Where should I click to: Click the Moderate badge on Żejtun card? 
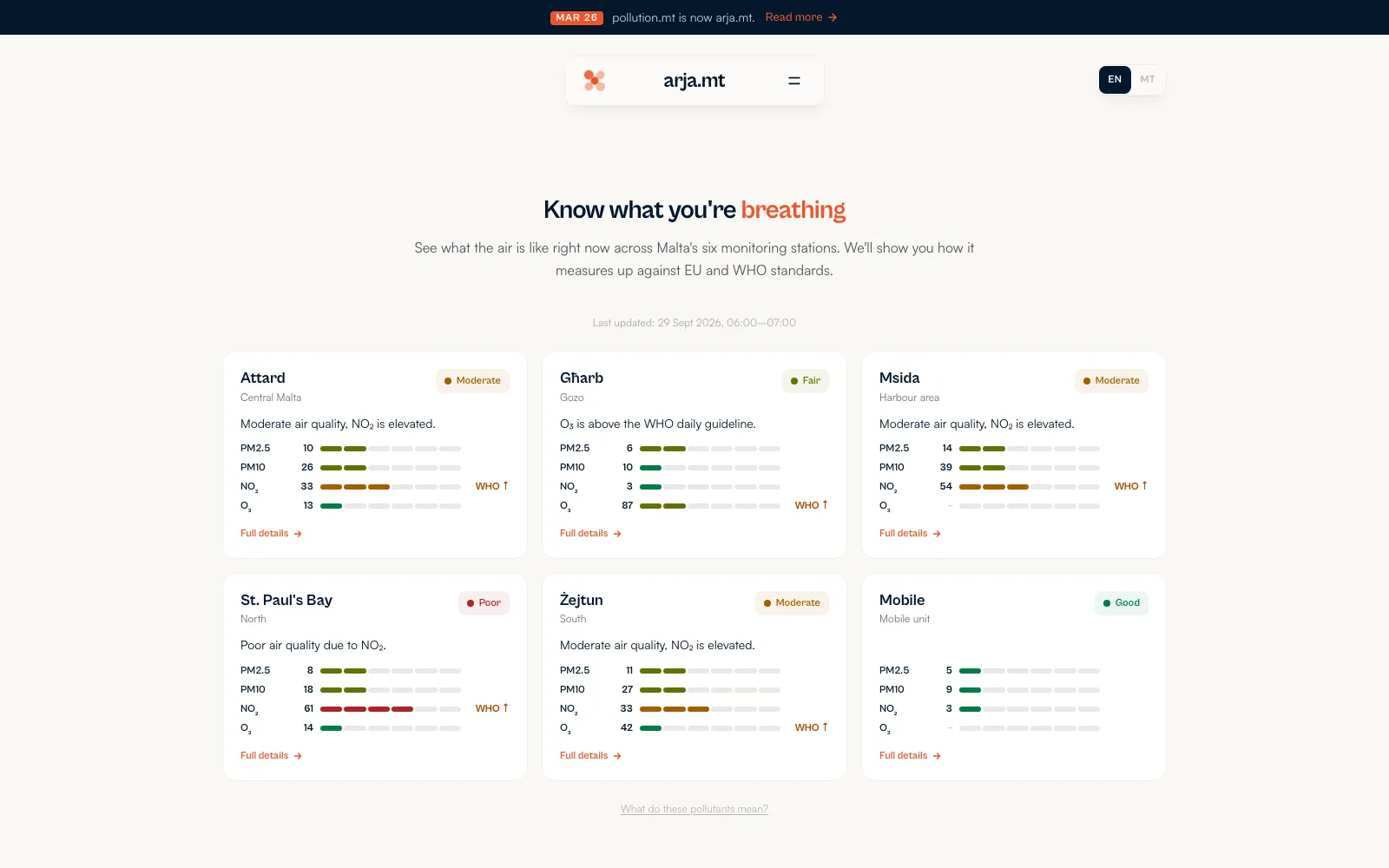792,603
